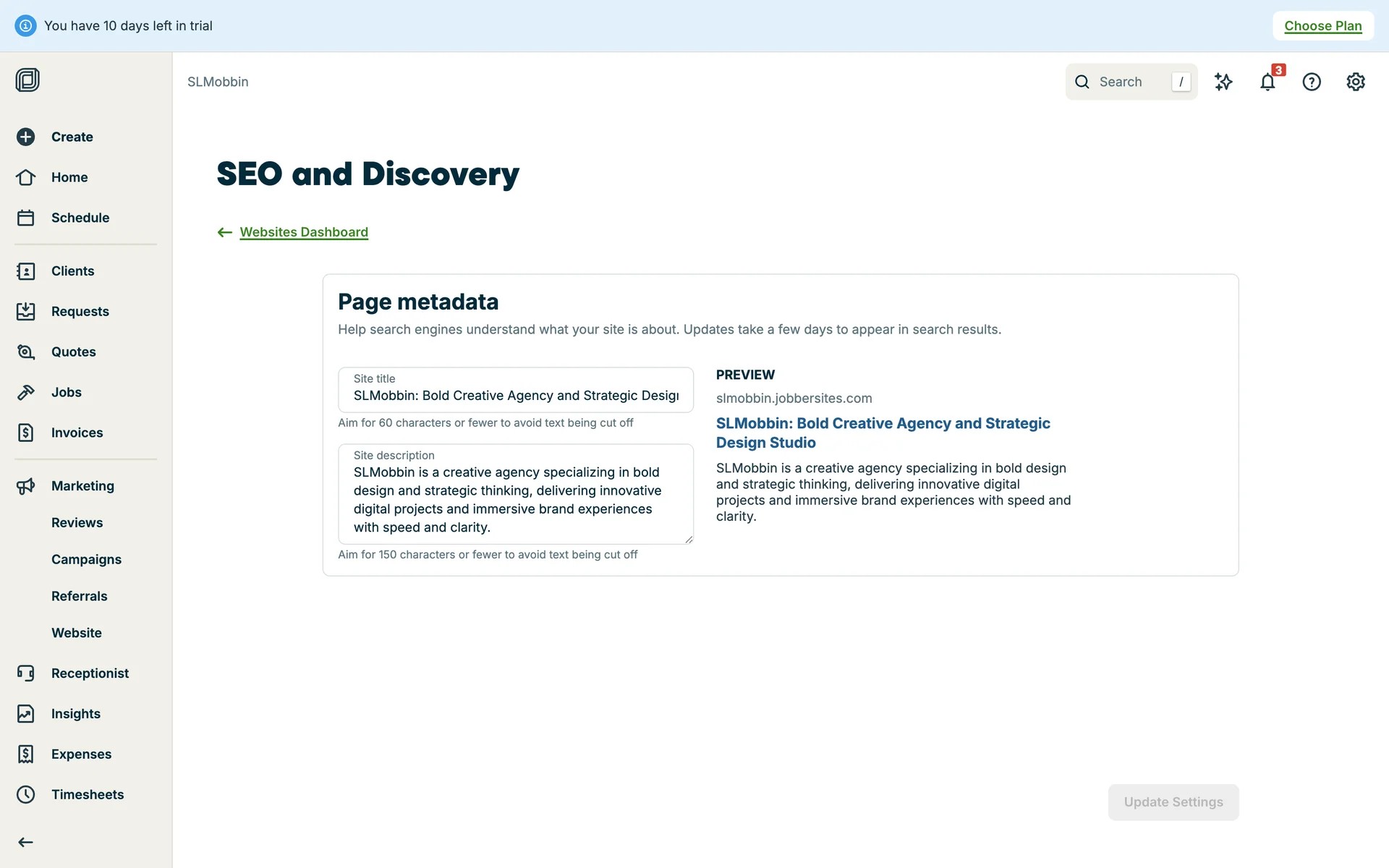Open the AI sparkle assistant icon

pyautogui.click(x=1223, y=82)
